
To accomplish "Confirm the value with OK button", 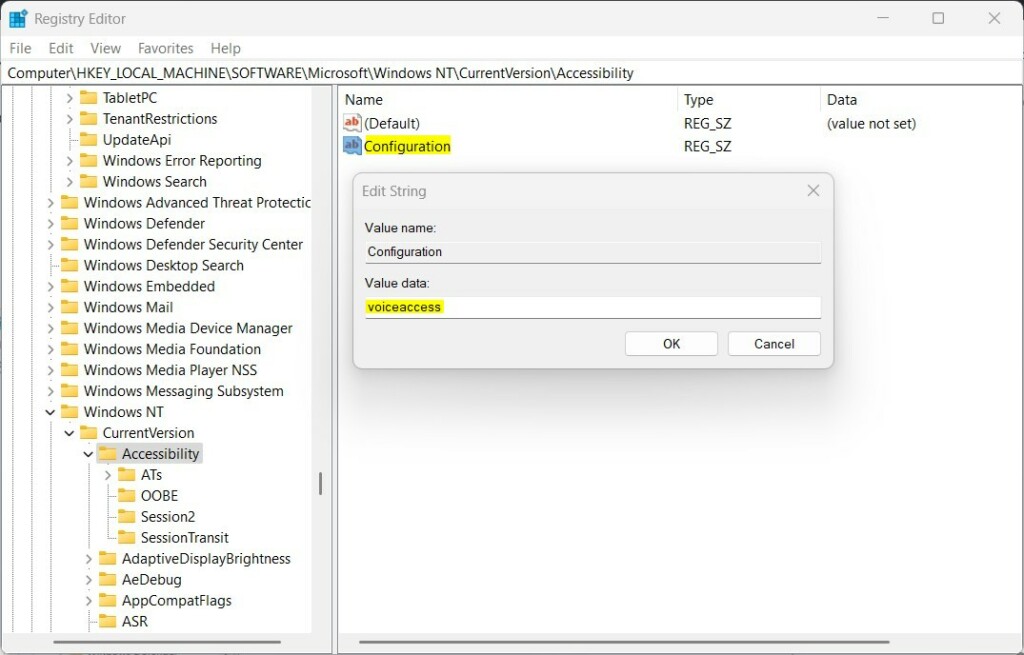I will 671,343.
